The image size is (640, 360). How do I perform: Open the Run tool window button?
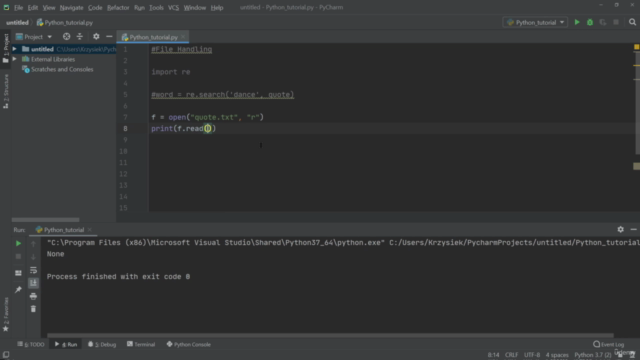click(x=66, y=344)
